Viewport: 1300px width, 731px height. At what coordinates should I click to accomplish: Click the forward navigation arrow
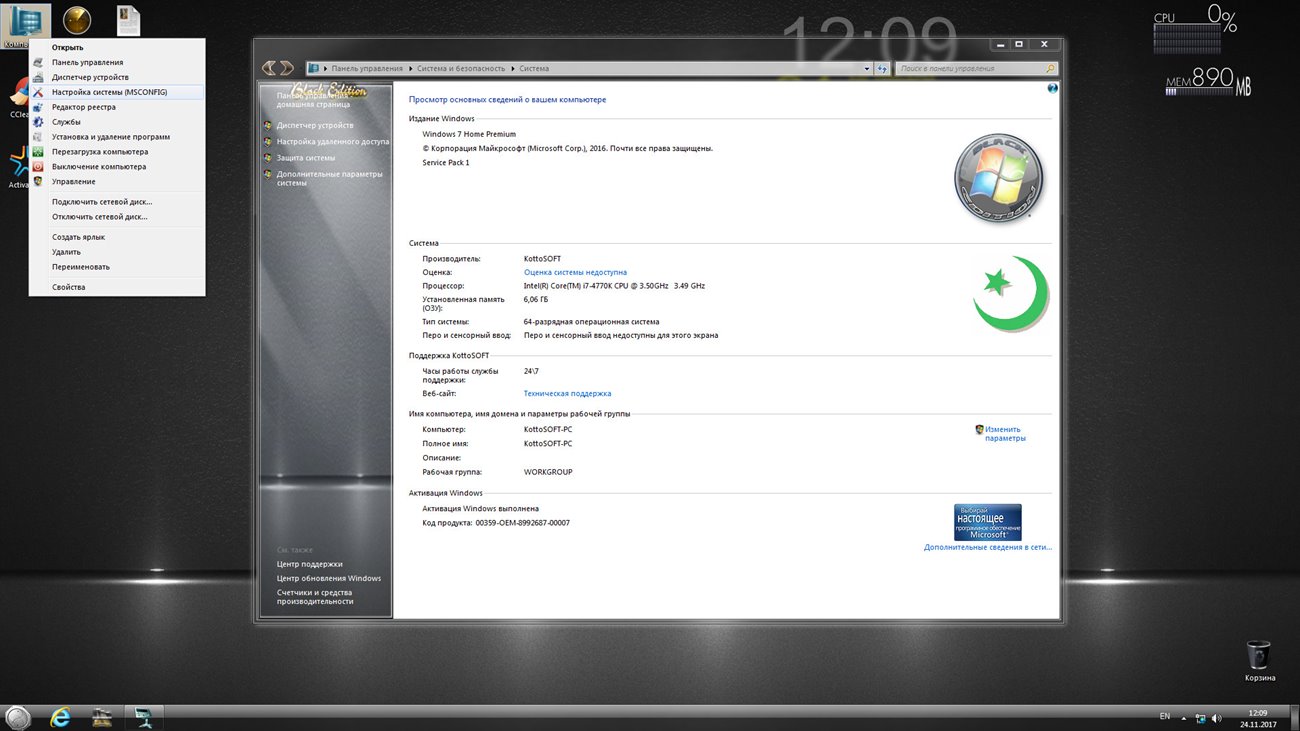287,68
